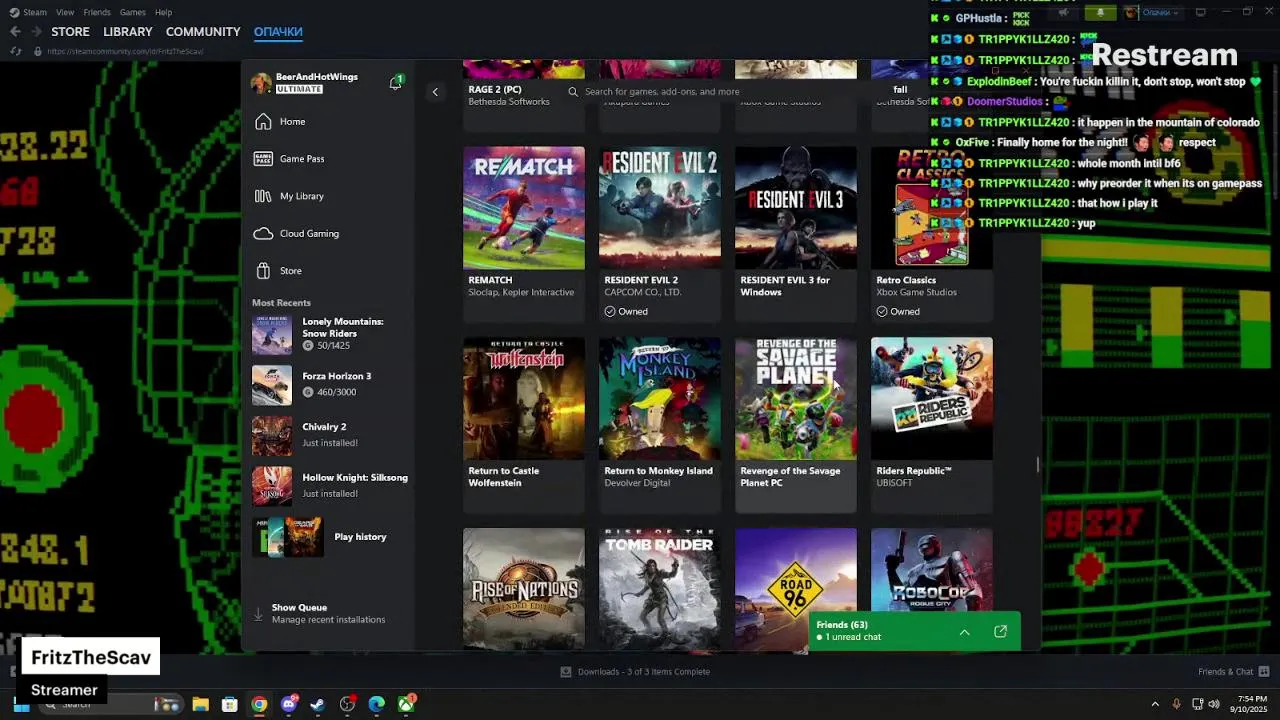Open Rise of Nations game tile

coord(524,590)
